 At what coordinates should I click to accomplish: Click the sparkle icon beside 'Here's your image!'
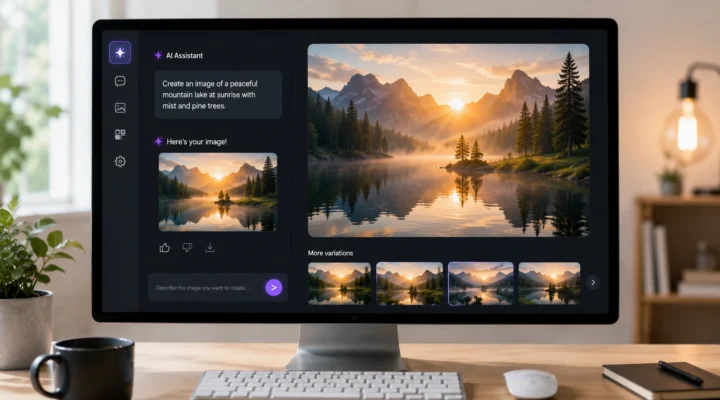pos(158,141)
